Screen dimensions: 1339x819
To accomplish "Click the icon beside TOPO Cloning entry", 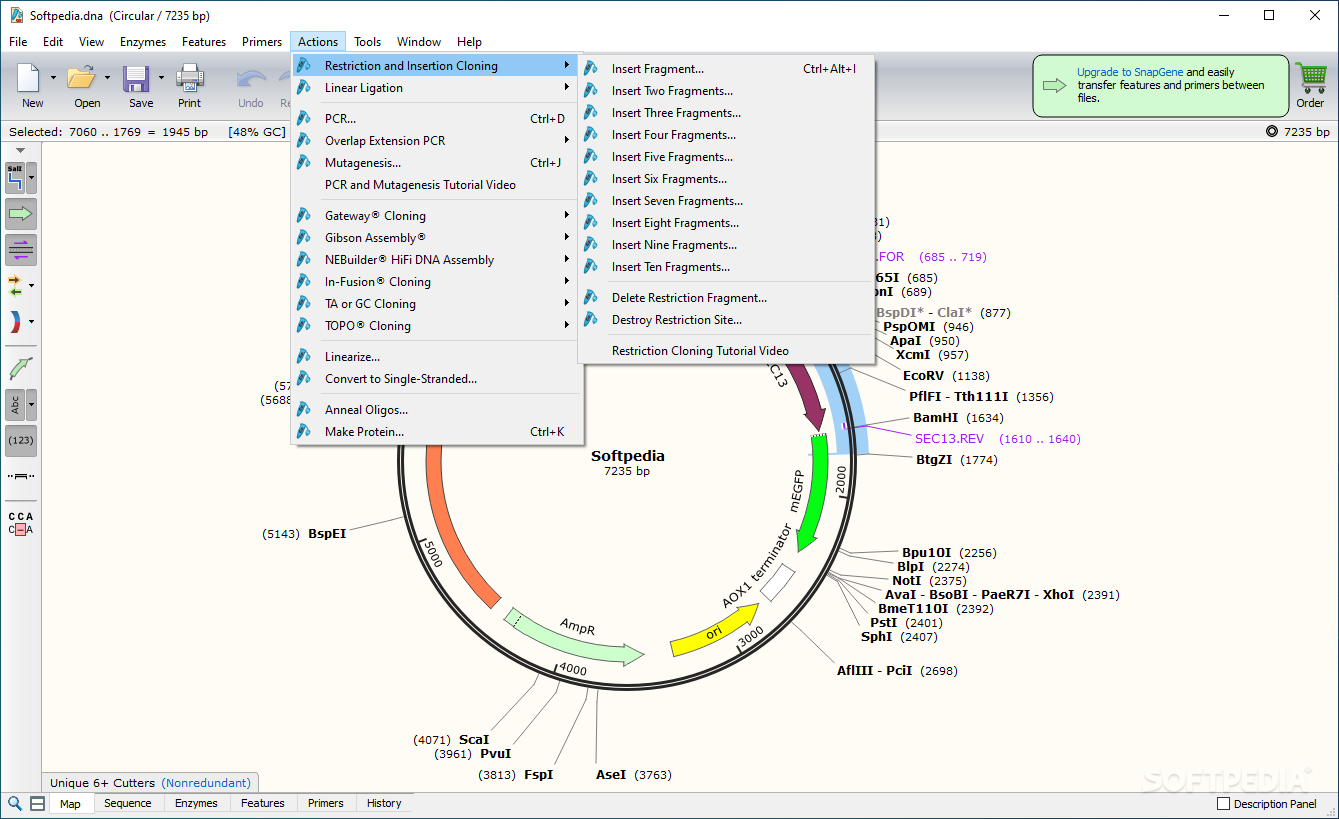I will 304,325.
